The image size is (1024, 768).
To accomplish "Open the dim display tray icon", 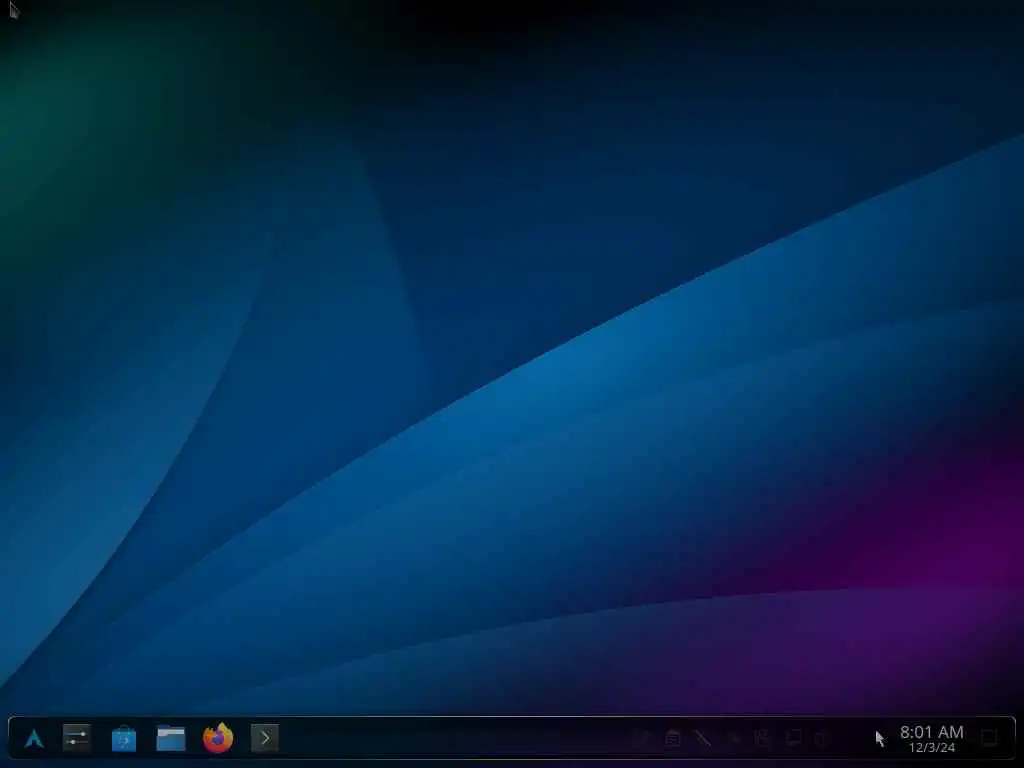I will pos(793,738).
